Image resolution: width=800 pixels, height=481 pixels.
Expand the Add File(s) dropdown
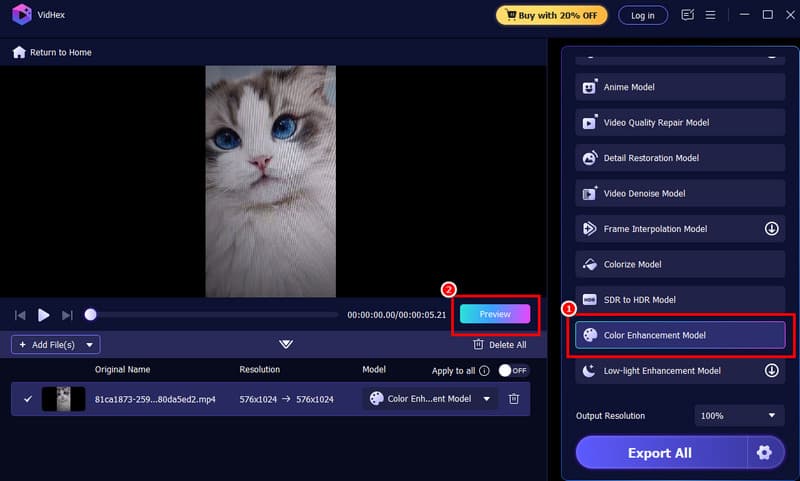tap(91, 345)
